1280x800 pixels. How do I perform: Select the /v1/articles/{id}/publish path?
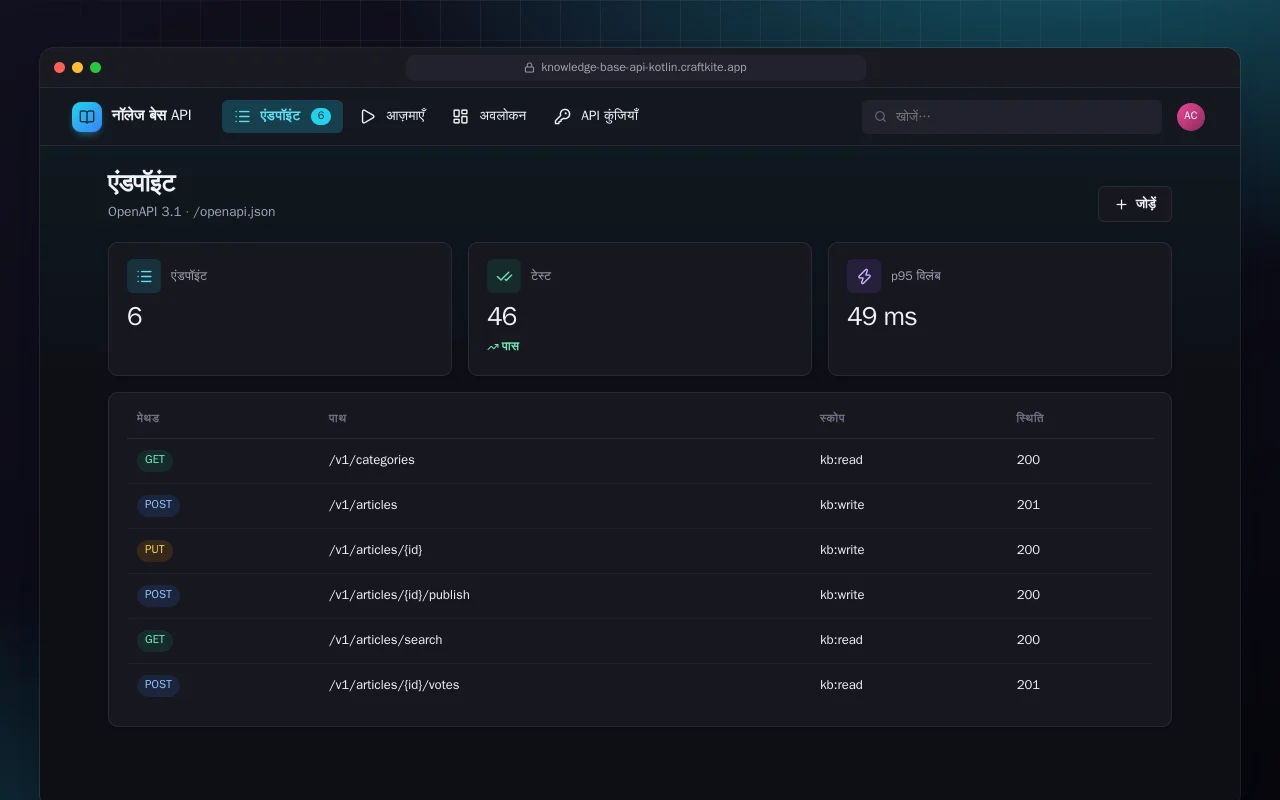click(x=399, y=595)
